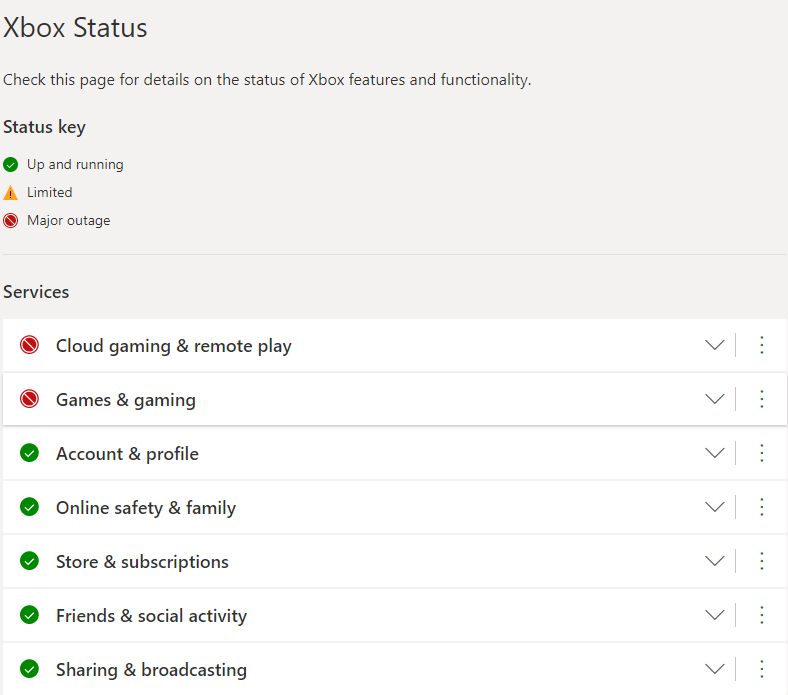
Task: Click the red outage icon for Cloud gaming
Action: [x=29, y=345]
